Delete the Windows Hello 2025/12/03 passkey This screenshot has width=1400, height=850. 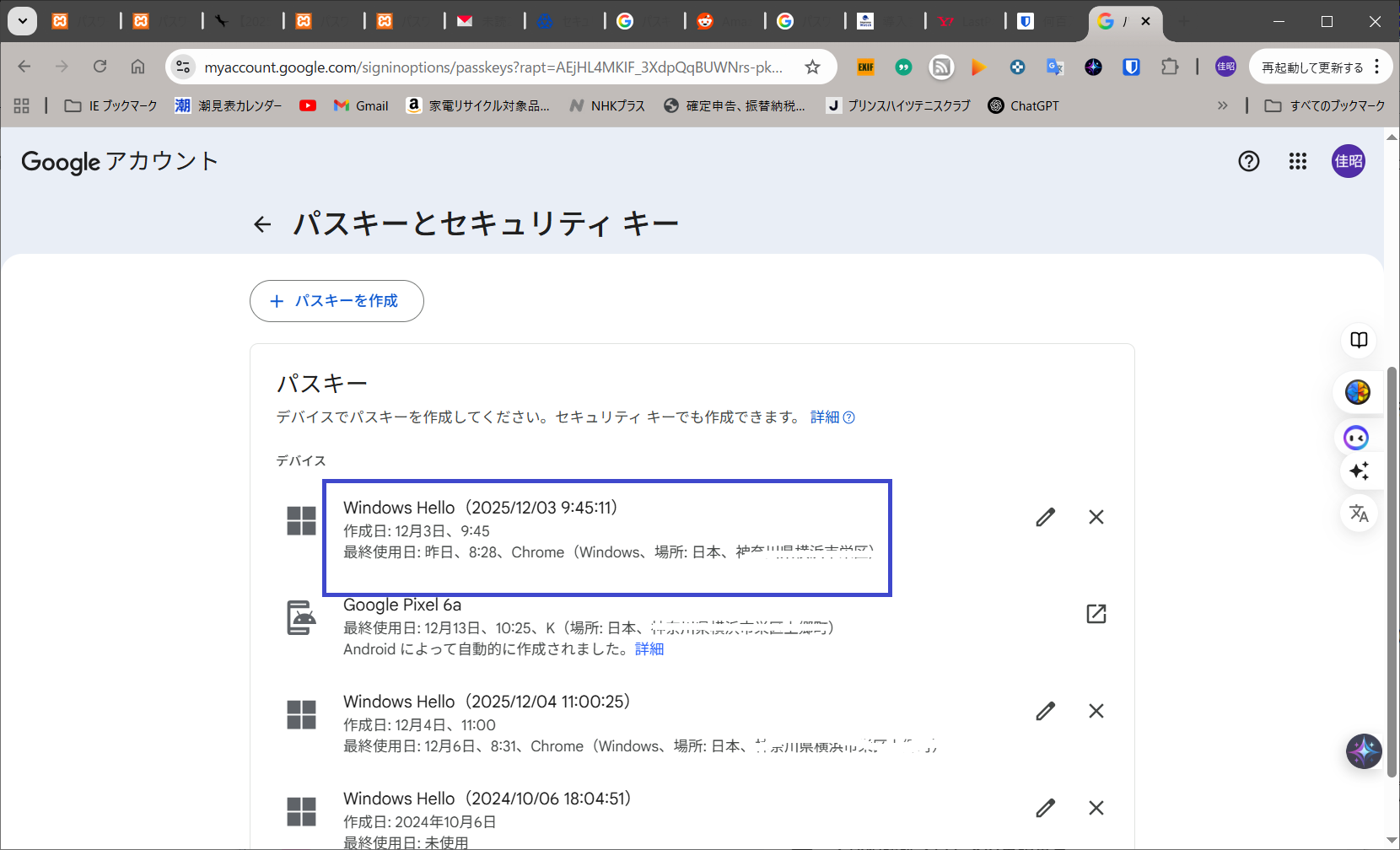(1096, 517)
